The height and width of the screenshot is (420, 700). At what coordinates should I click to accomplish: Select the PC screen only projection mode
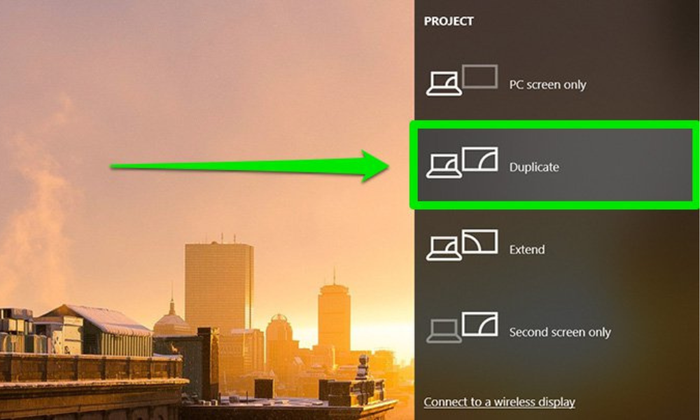557,83
